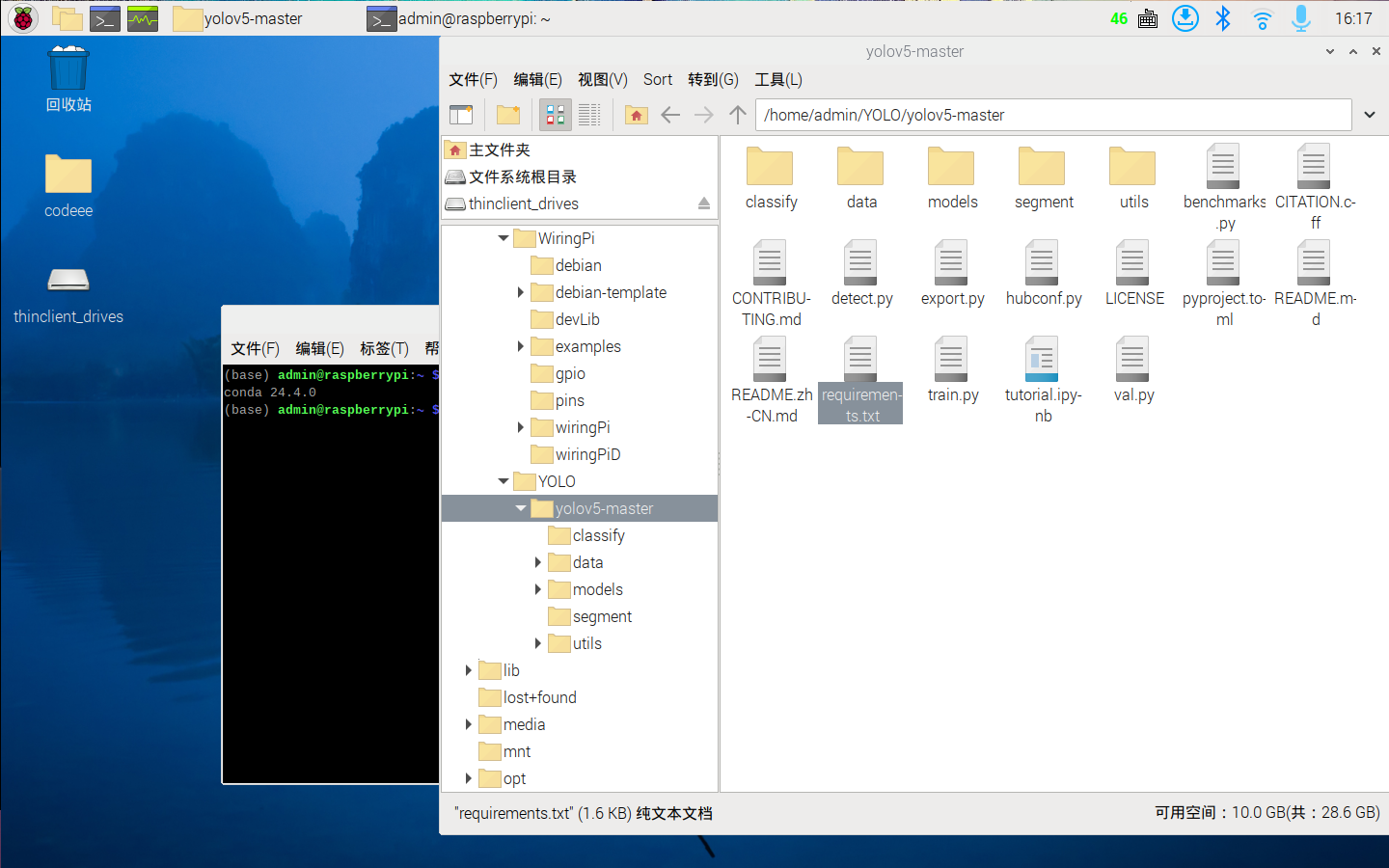Expand debian-template tree node
Viewport: 1389px width, 868px height.
[521, 292]
